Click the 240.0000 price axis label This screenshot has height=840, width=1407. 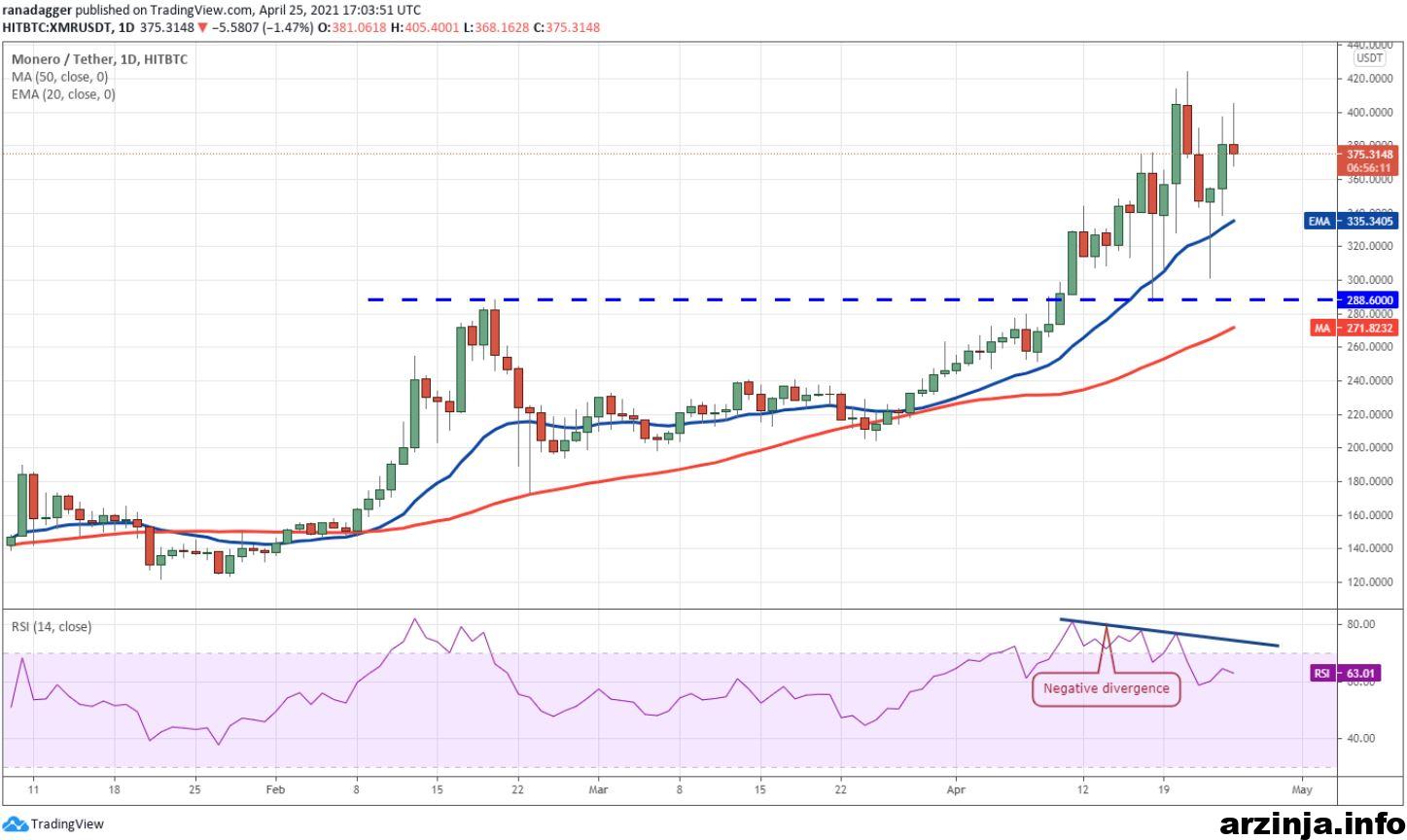click(x=1371, y=381)
